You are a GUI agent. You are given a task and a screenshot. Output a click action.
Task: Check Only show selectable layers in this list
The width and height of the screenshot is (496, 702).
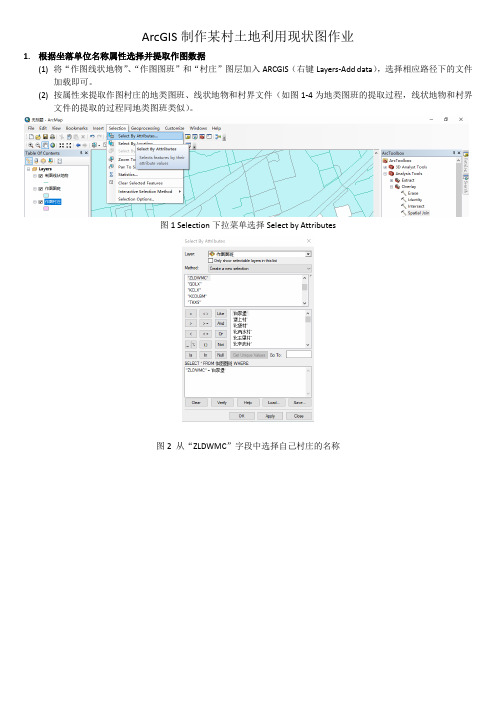(x=210, y=261)
